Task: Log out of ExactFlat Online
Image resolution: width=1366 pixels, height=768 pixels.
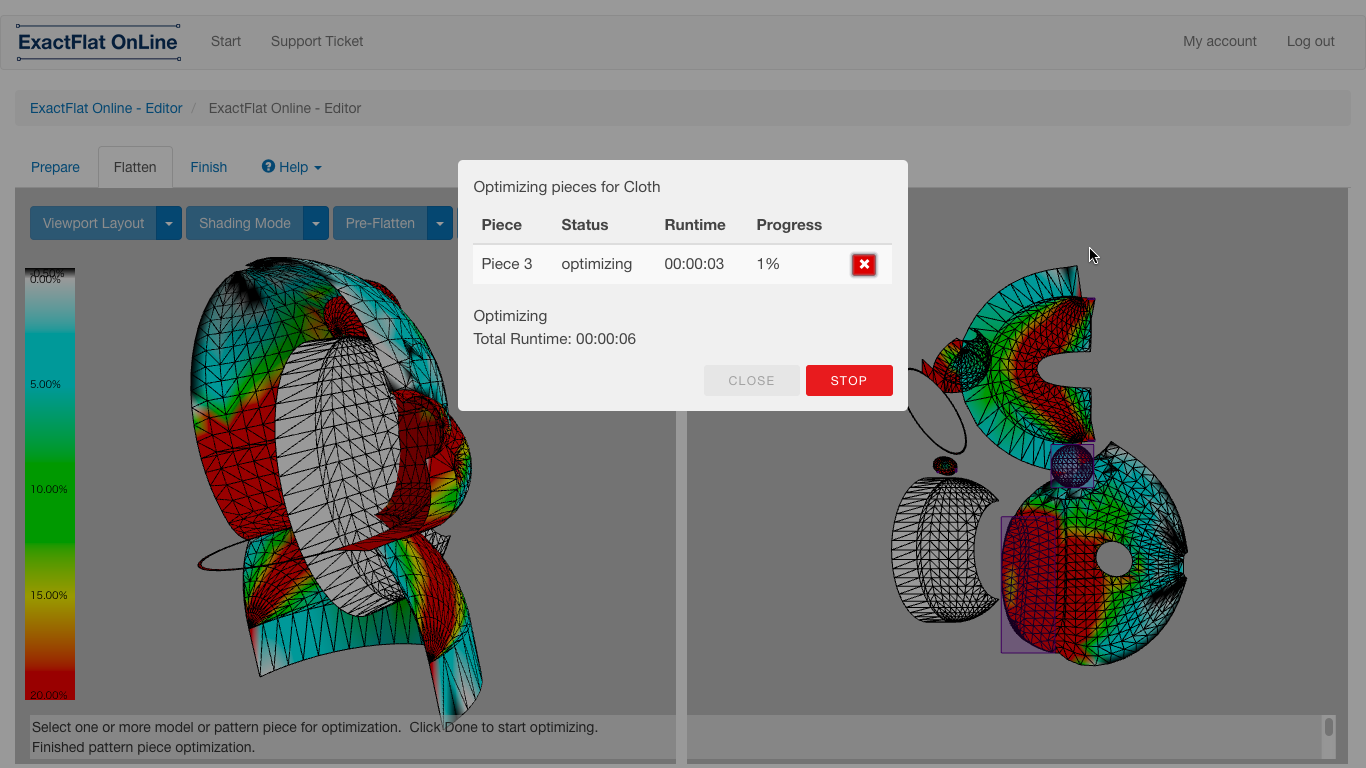Action: (x=1310, y=41)
